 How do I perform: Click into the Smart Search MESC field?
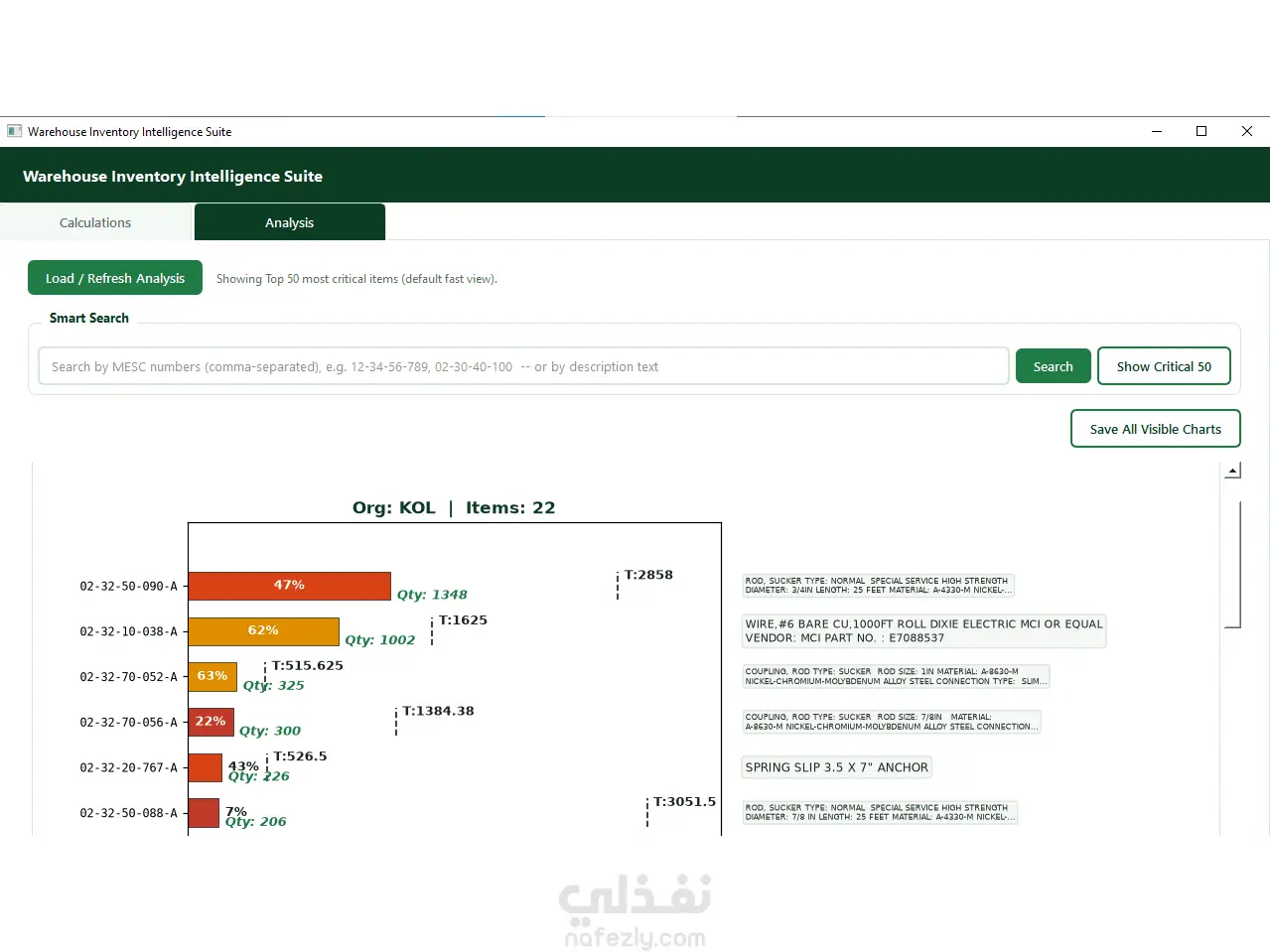(x=523, y=366)
